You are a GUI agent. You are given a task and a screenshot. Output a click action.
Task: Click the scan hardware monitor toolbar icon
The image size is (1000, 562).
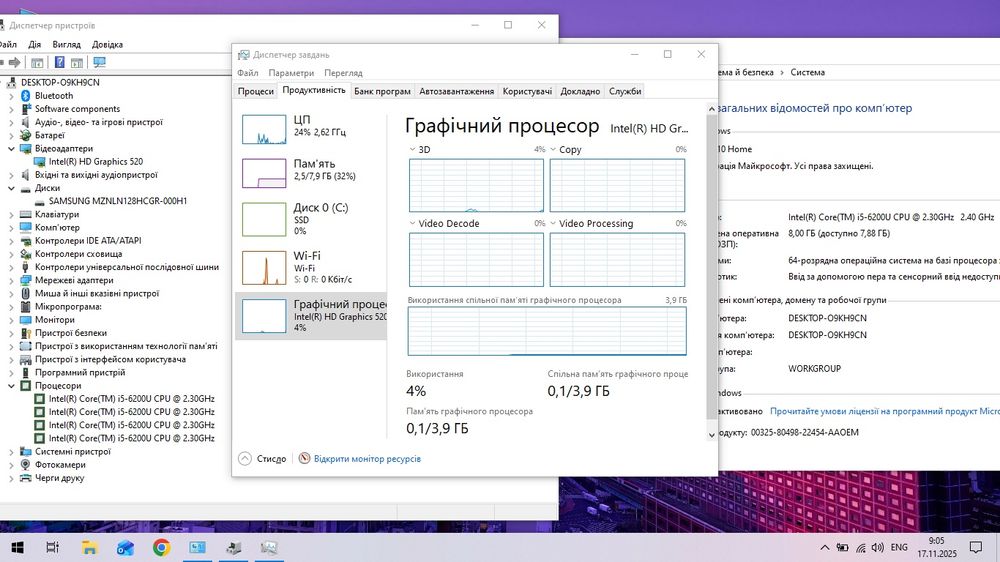(99, 63)
